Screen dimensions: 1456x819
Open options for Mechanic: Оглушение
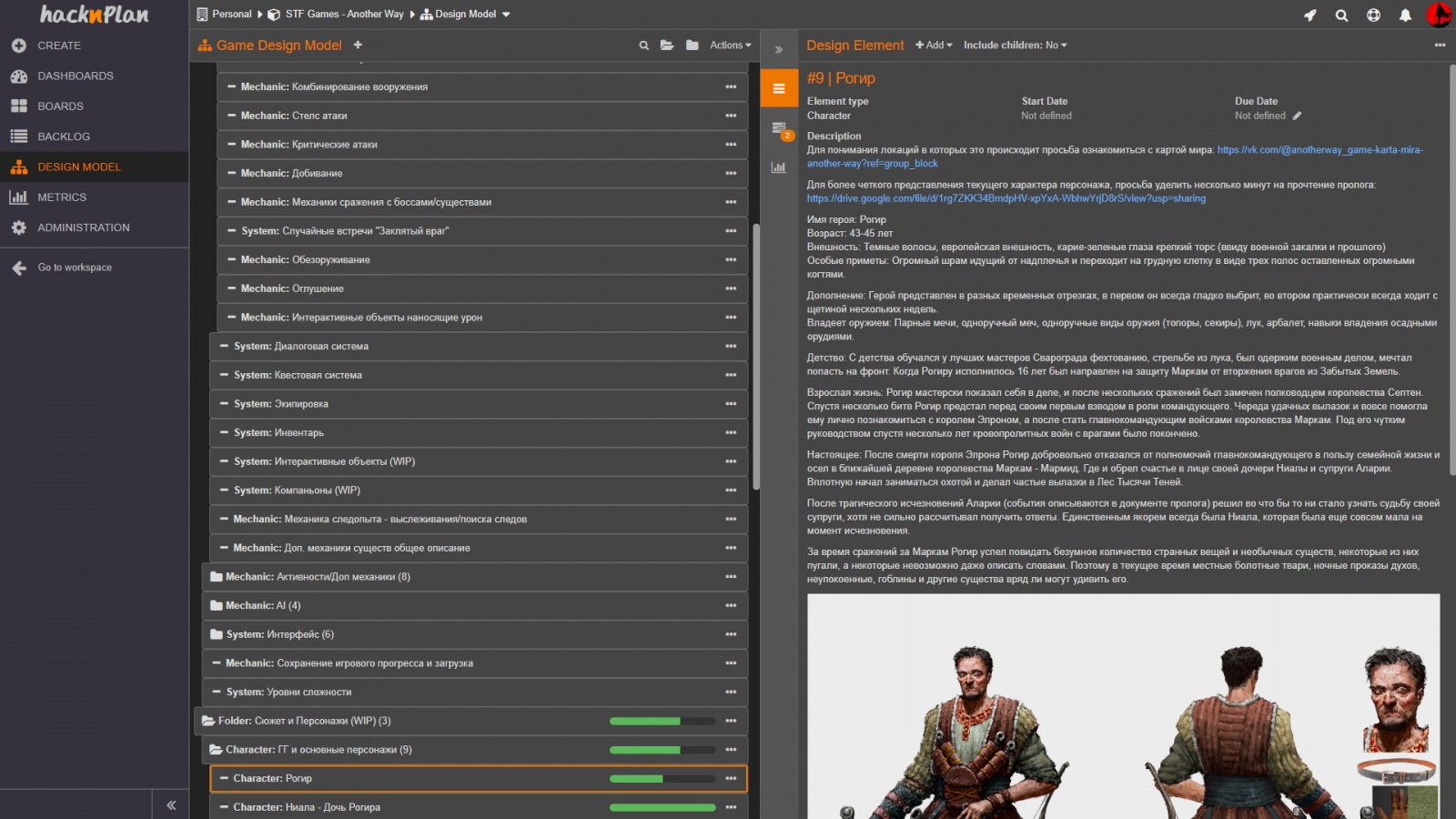731,289
